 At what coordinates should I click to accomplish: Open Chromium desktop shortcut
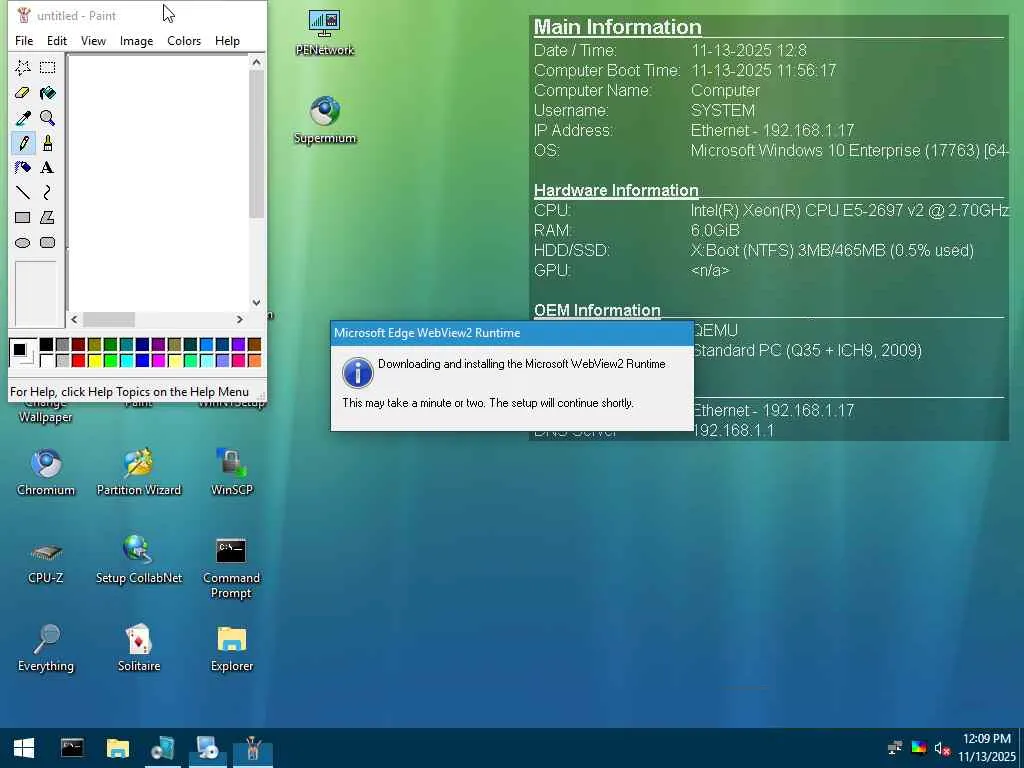point(46,473)
